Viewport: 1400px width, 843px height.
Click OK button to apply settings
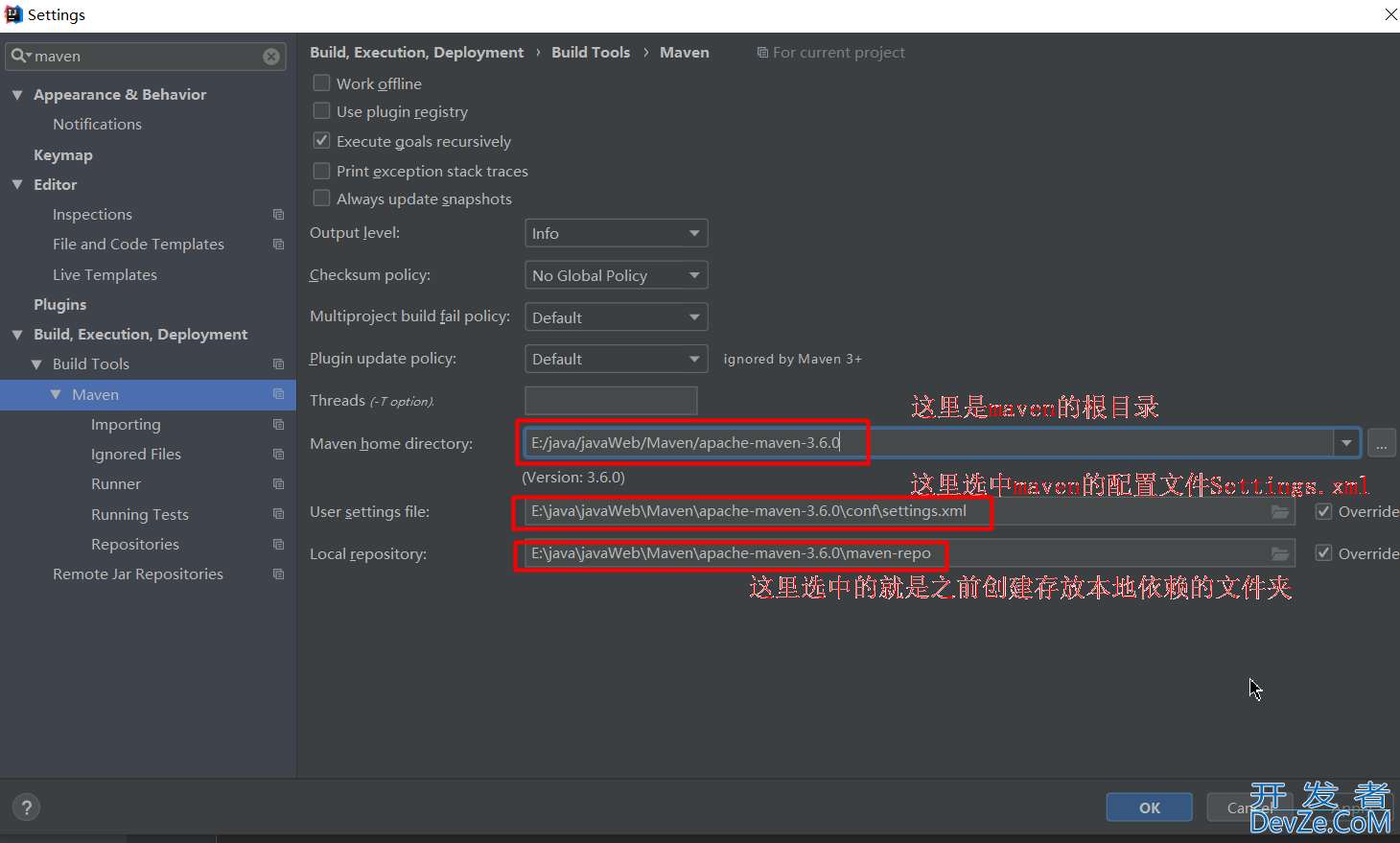pyautogui.click(x=1150, y=808)
